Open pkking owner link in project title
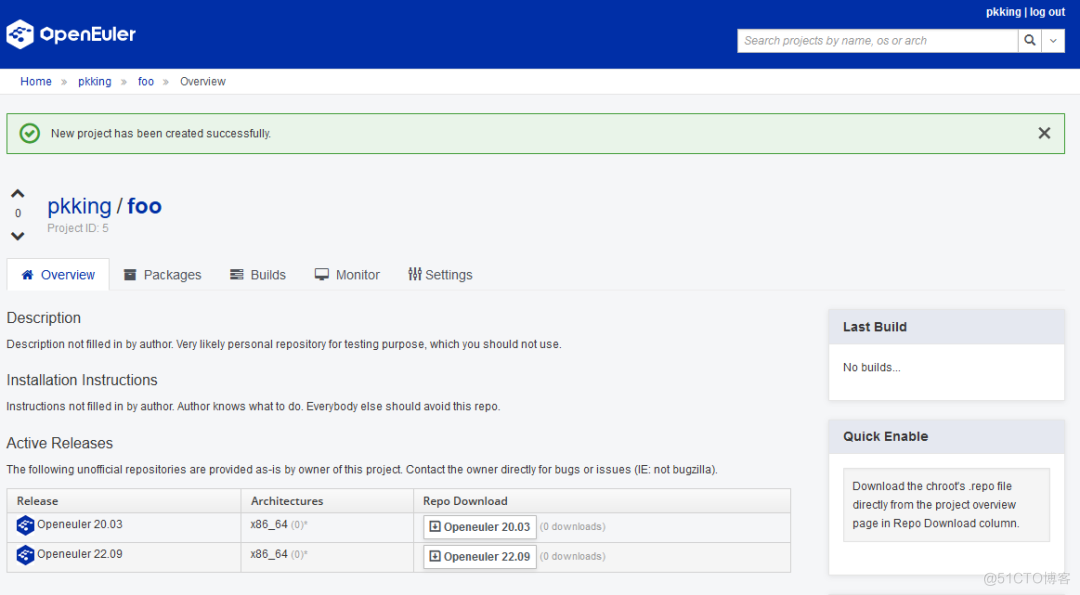 79,206
